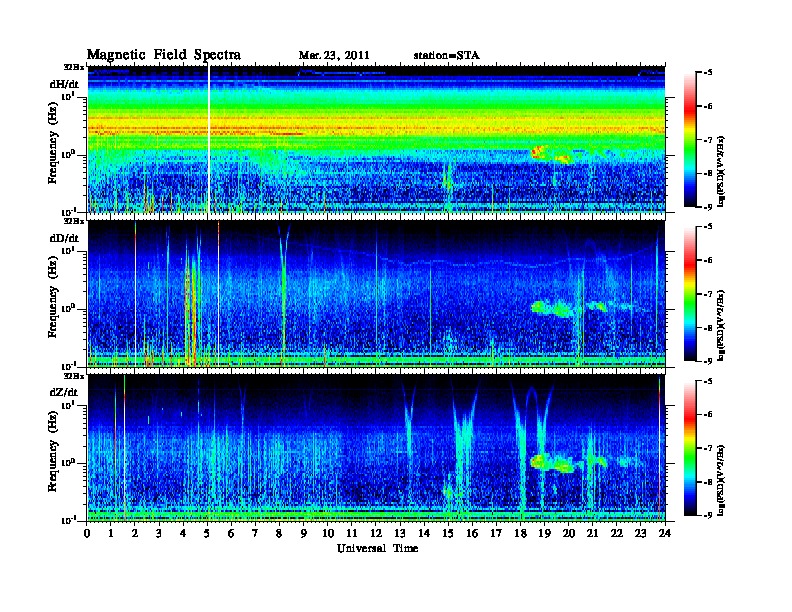Screen dimensions: 792x612
Task: Click the 10⁻¹ frequency tick of dZ/dt panel
Action: pos(69,520)
